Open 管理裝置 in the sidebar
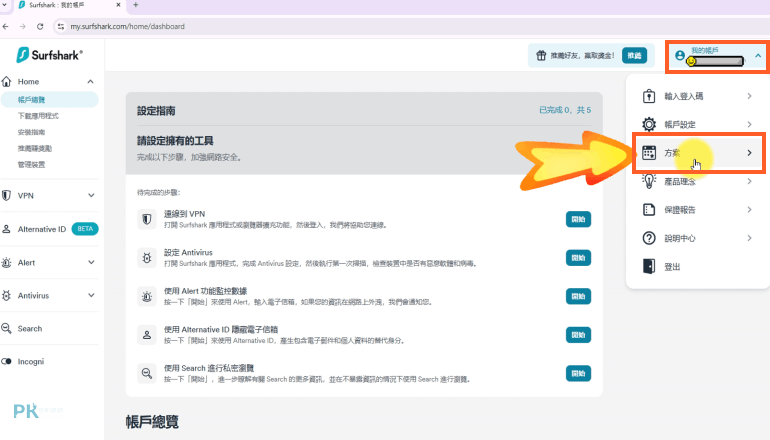This screenshot has height=440, width=770. [31, 165]
